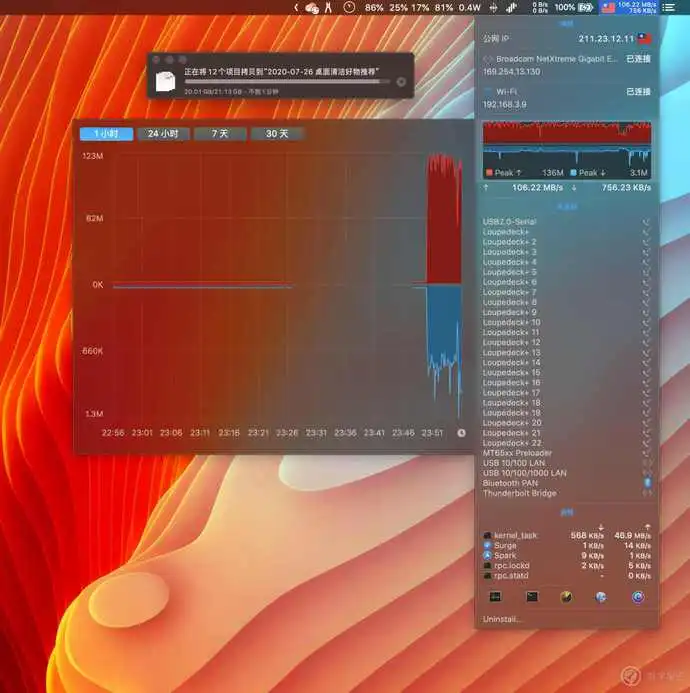Click the Surge app icon in process list
Screen dimensions: 690x693
coord(487,545)
